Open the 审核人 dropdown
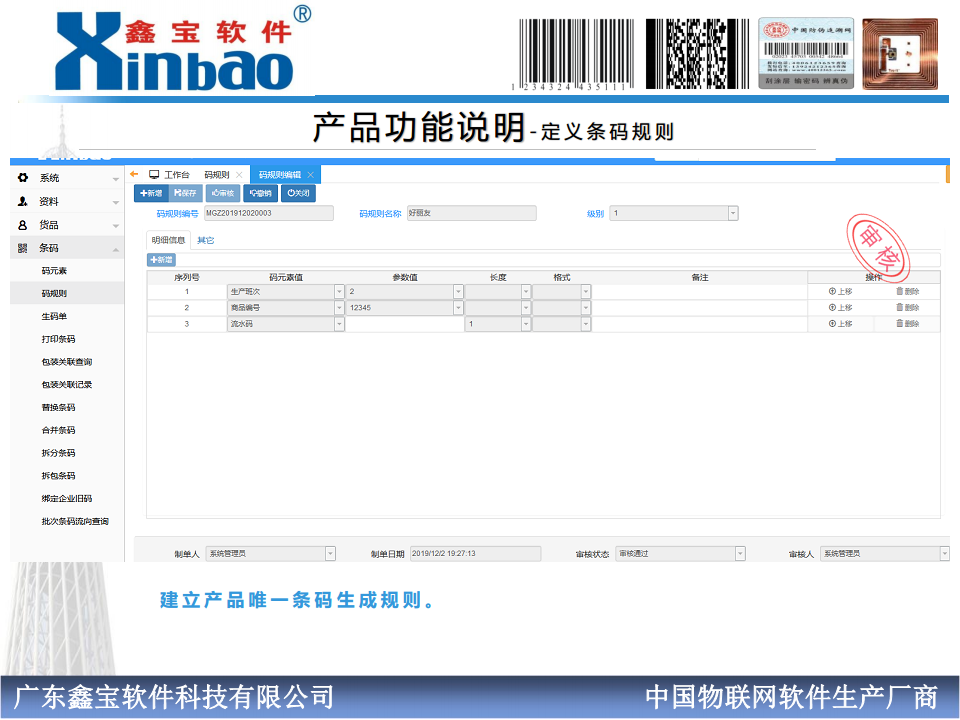Viewport: 960px width, 720px height. coord(945,553)
